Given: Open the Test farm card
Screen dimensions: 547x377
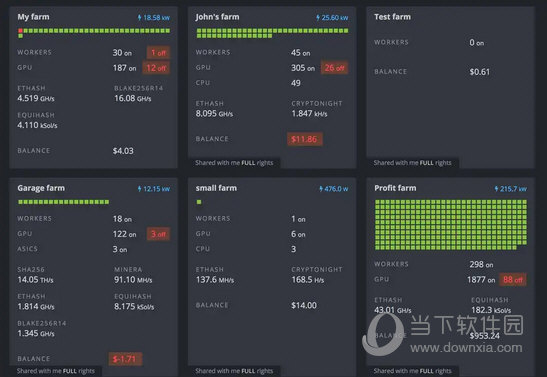Looking at the screenshot, I should (450, 87).
